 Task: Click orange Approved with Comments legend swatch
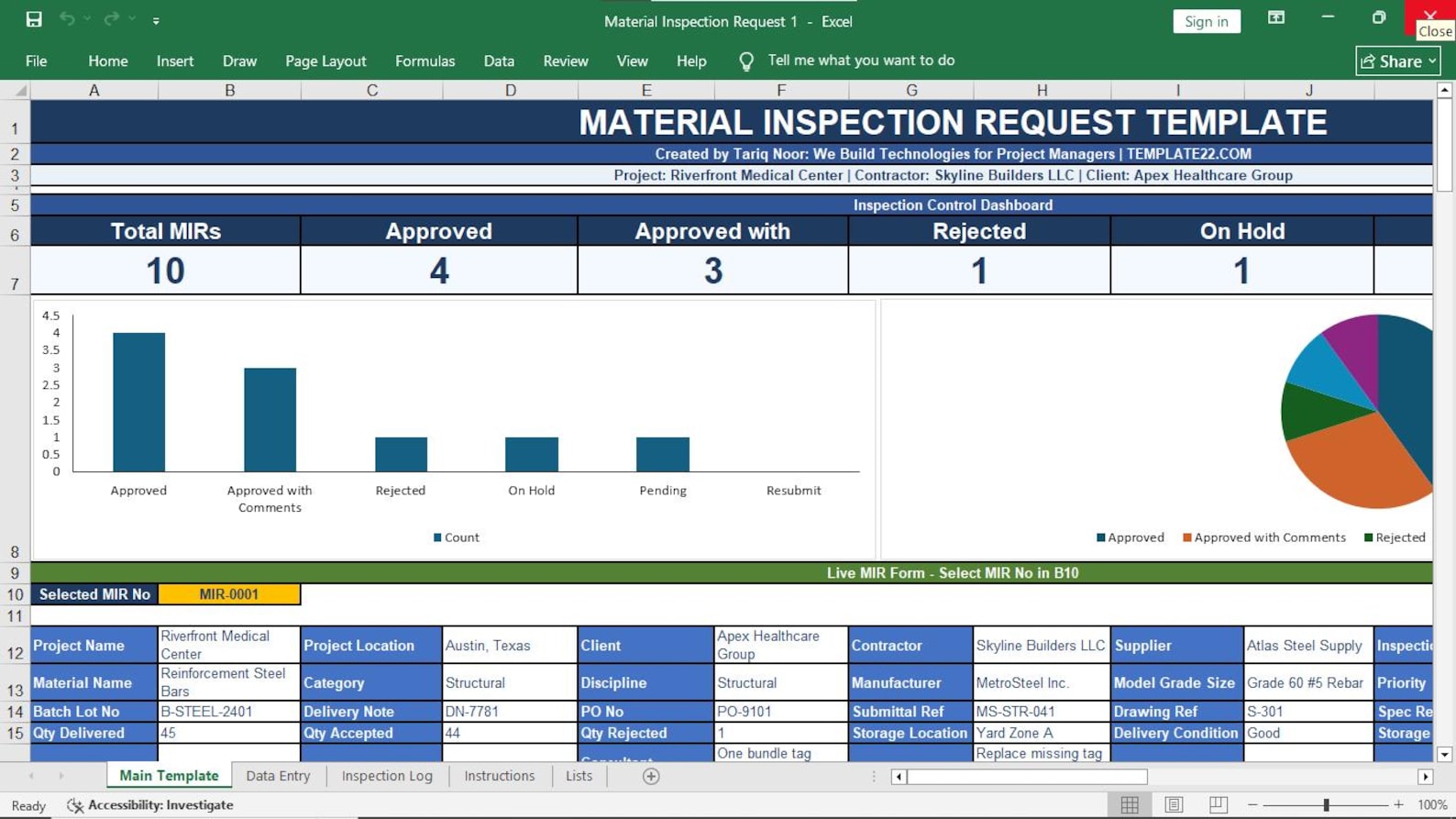click(x=1187, y=537)
